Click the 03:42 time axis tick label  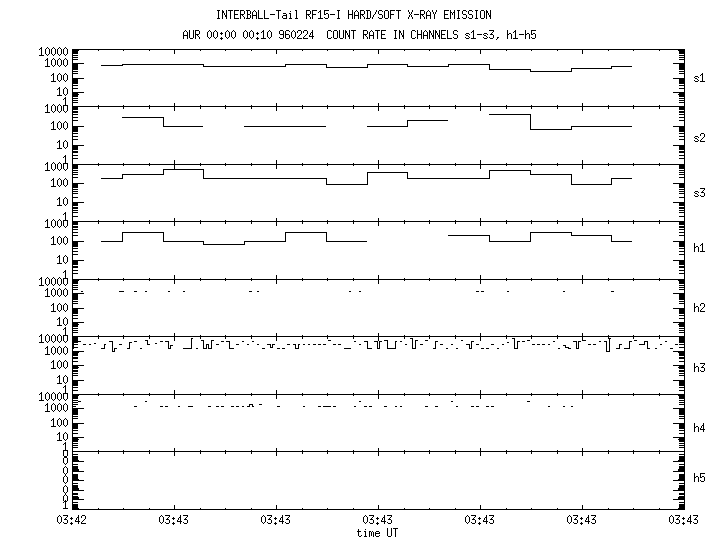(x=71, y=520)
